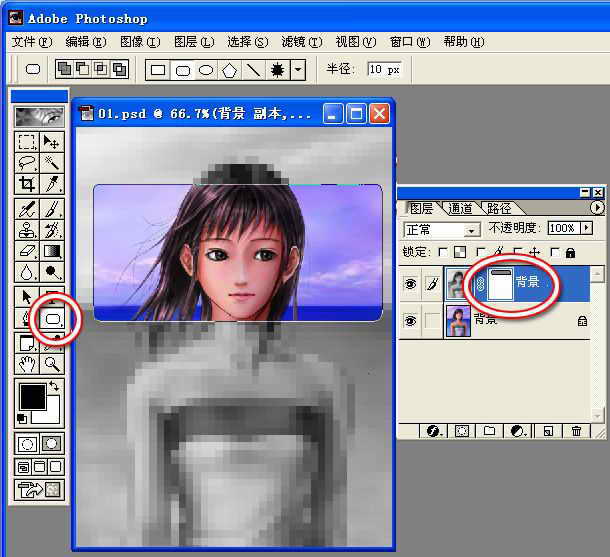Enable the lock transparent pixels checkbox
The width and height of the screenshot is (610, 557).
pos(444,253)
